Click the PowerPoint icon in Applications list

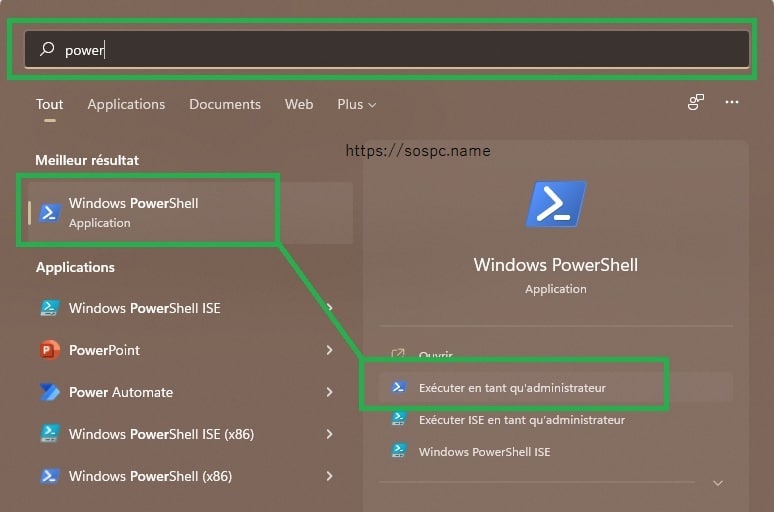50,350
